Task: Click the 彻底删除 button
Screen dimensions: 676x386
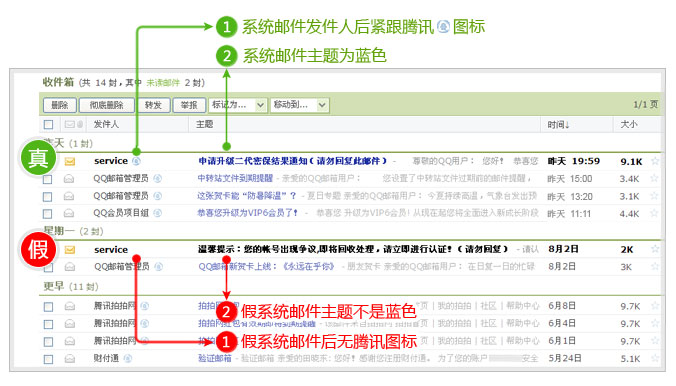Action: [106, 105]
